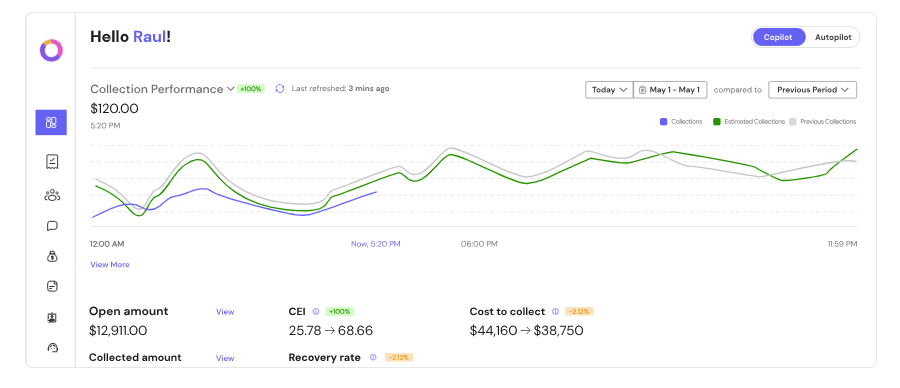Toggle the Collections legend swatch
This screenshot has height=388, width=900.
click(664, 122)
